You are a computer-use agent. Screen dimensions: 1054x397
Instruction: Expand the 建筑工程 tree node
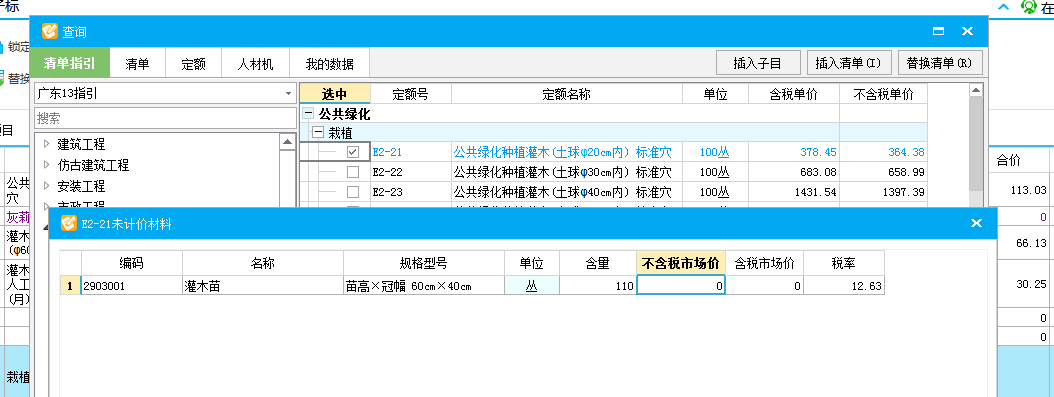46,144
